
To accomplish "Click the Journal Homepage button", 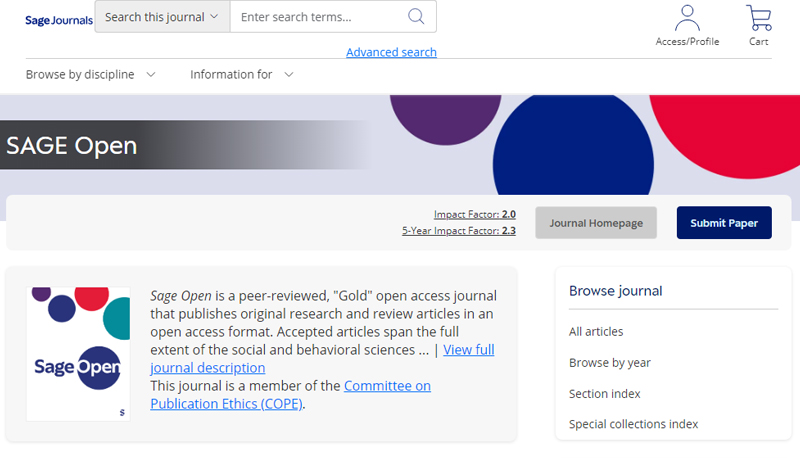I will [596, 223].
